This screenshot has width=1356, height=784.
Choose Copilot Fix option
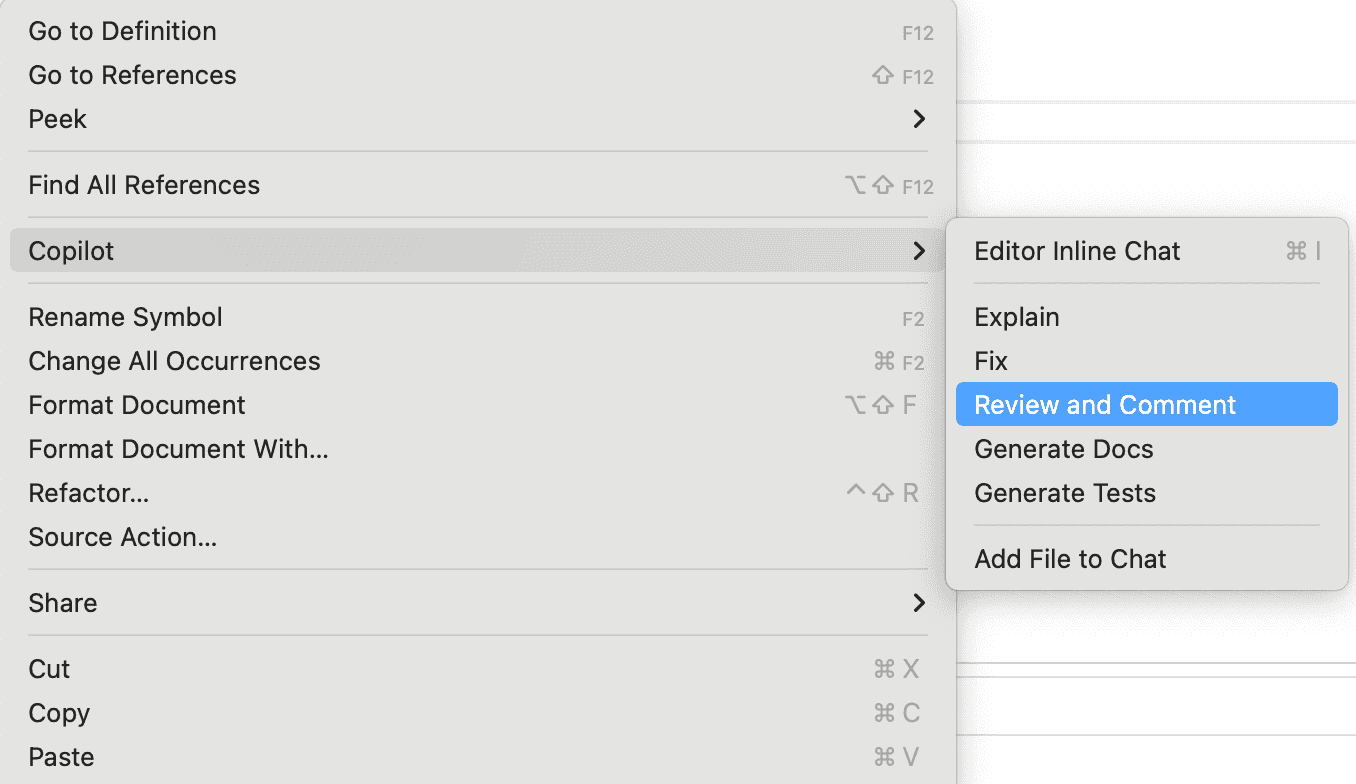tap(991, 361)
